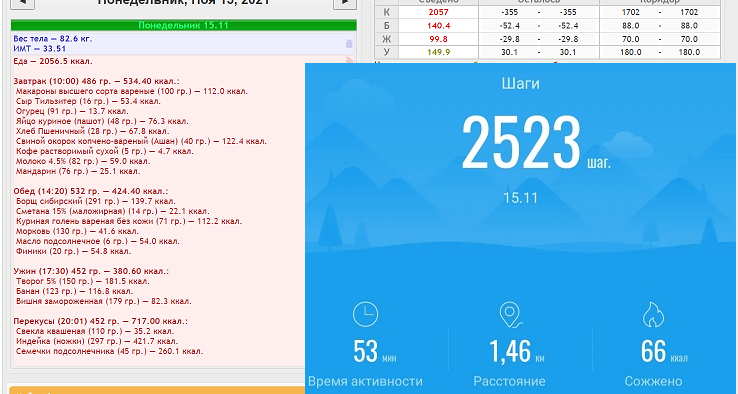Click the carbs value 149.9 in row У
The width and height of the screenshot is (738, 394).
(438, 52)
